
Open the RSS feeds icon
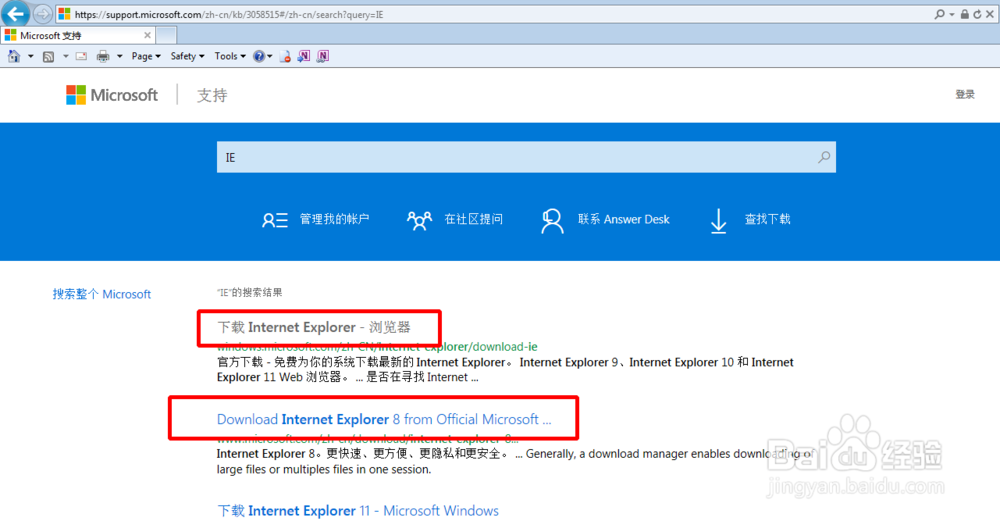[48, 57]
